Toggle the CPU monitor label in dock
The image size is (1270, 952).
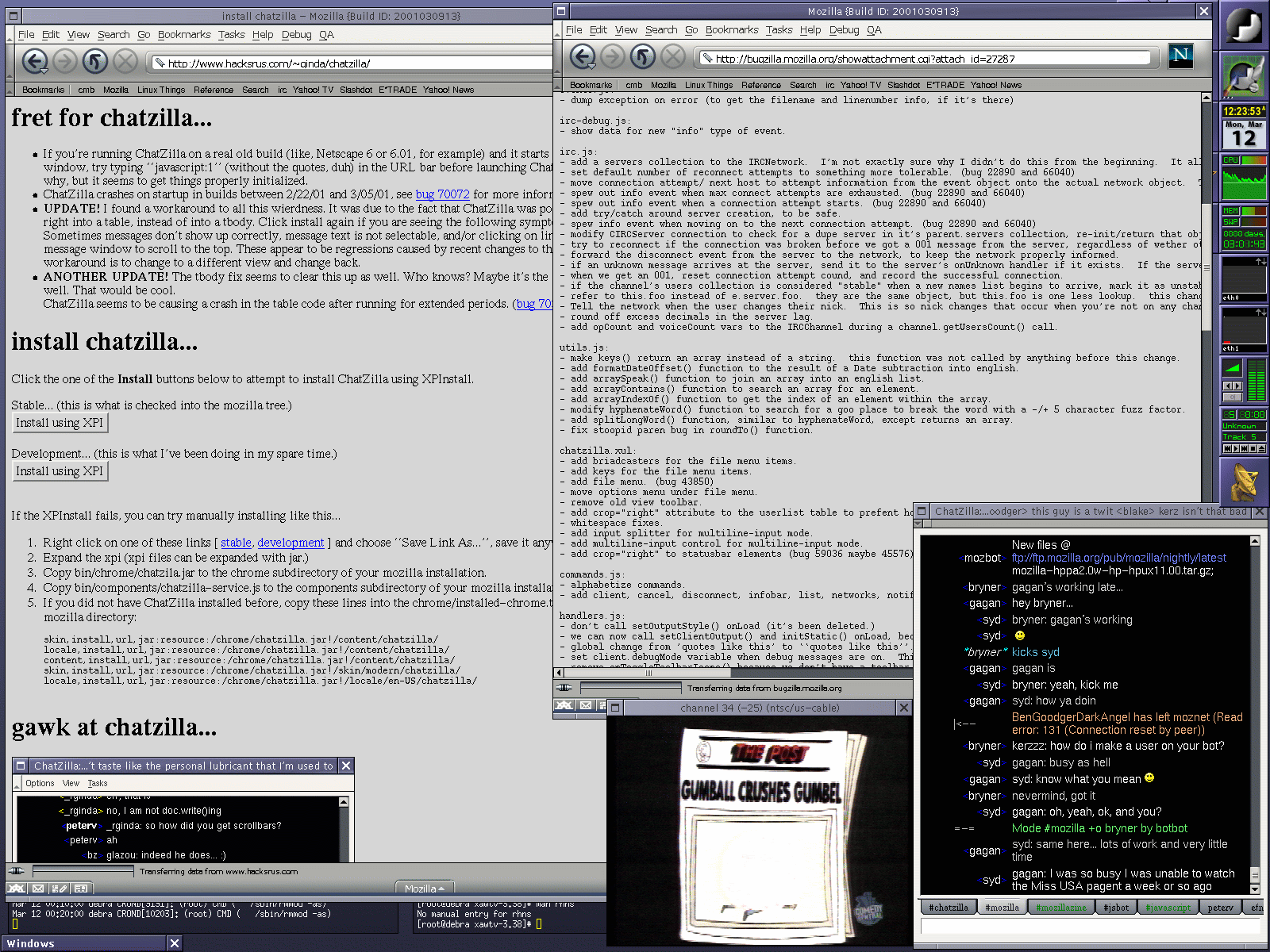click(x=1231, y=160)
